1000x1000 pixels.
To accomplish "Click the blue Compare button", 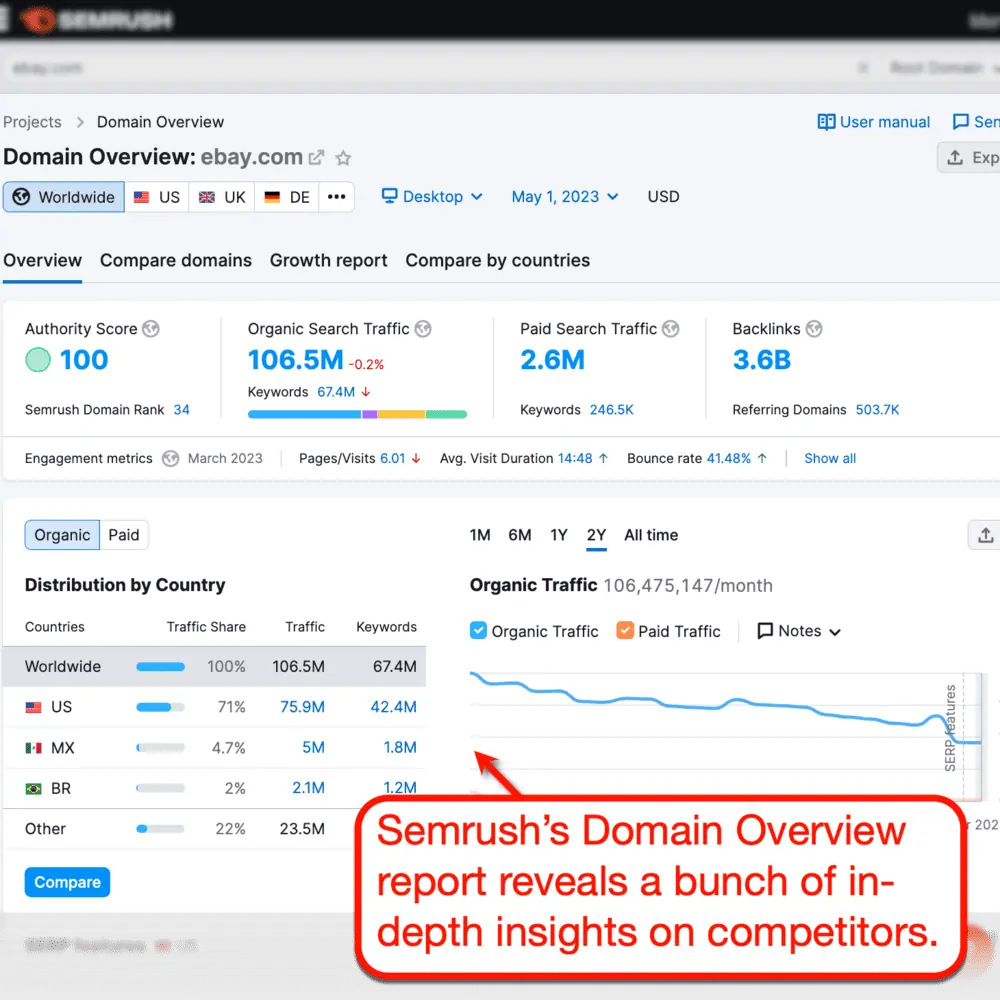I will coord(67,882).
